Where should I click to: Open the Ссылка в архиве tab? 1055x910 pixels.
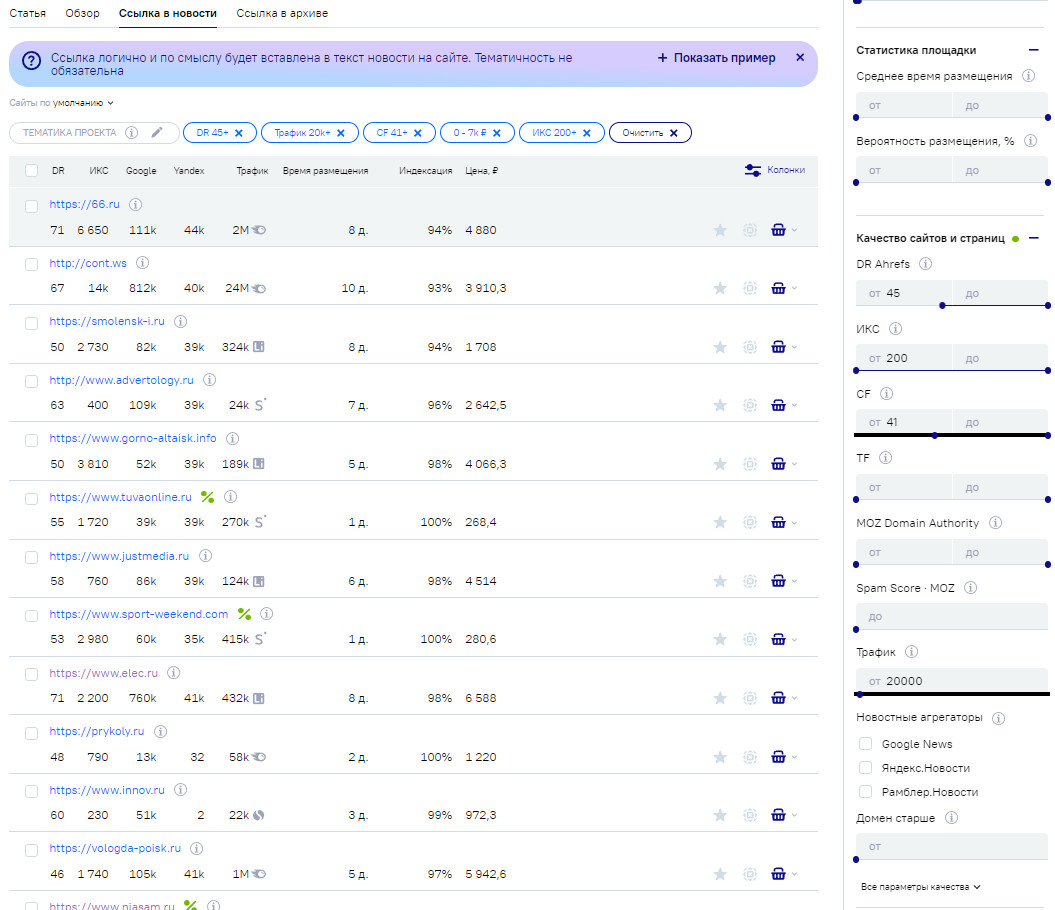pyautogui.click(x=282, y=14)
